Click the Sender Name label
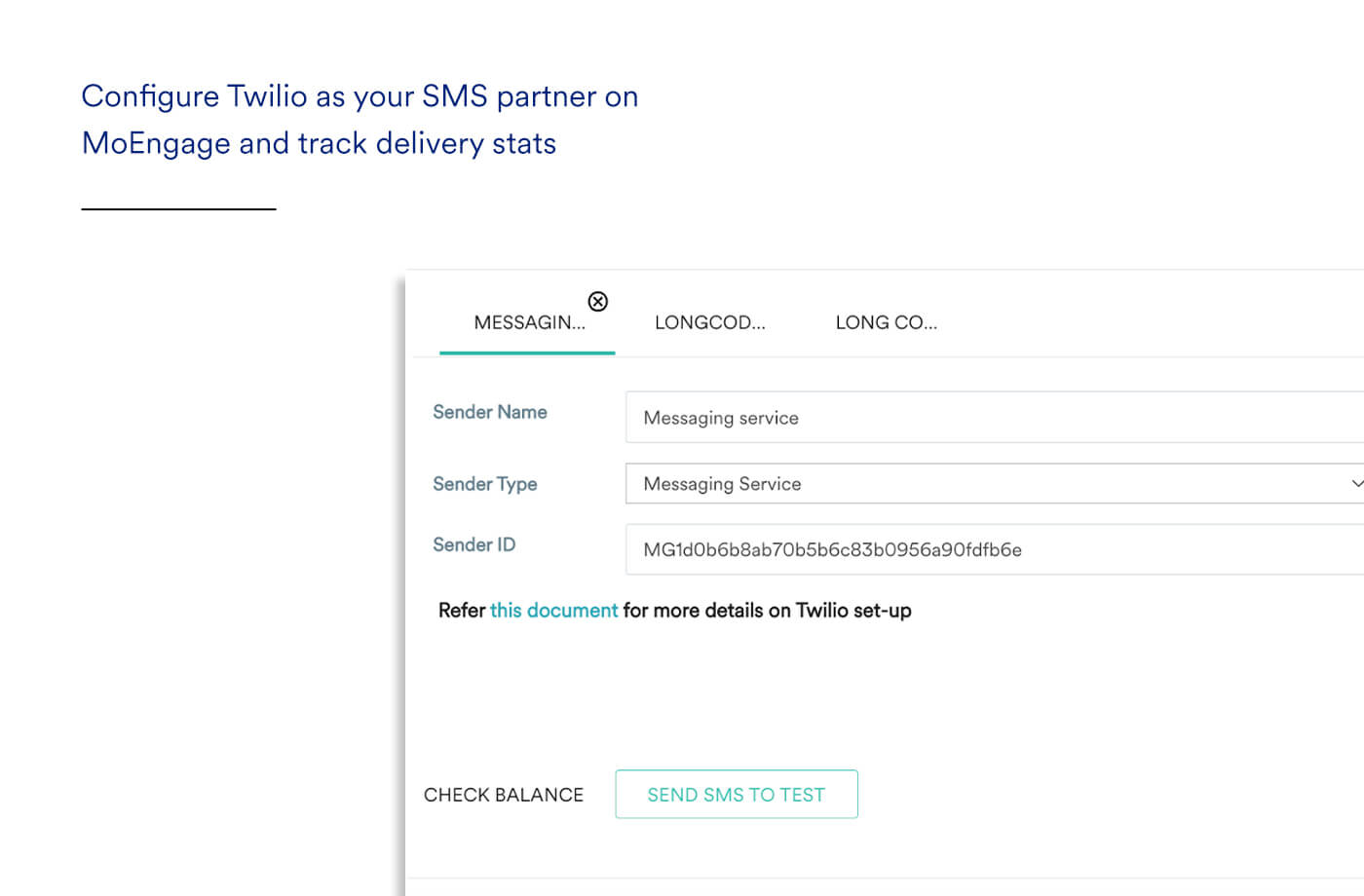The image size is (1364, 896). [490, 412]
